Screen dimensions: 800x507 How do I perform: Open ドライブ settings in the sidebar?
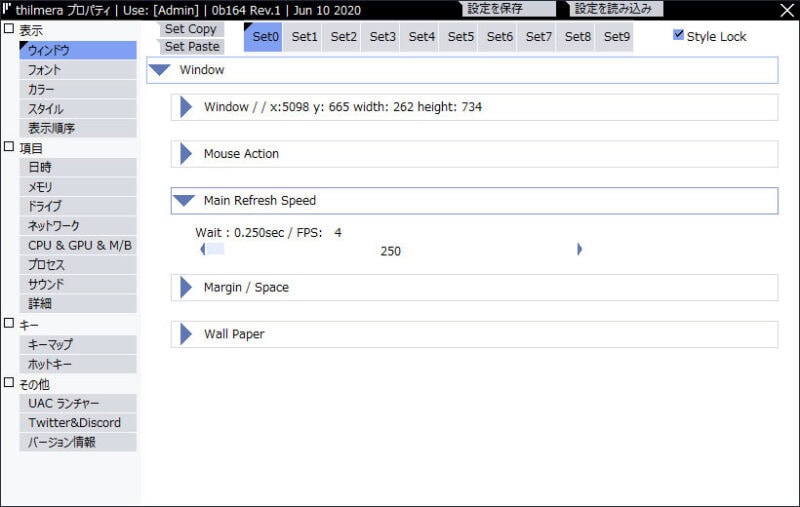[78, 206]
